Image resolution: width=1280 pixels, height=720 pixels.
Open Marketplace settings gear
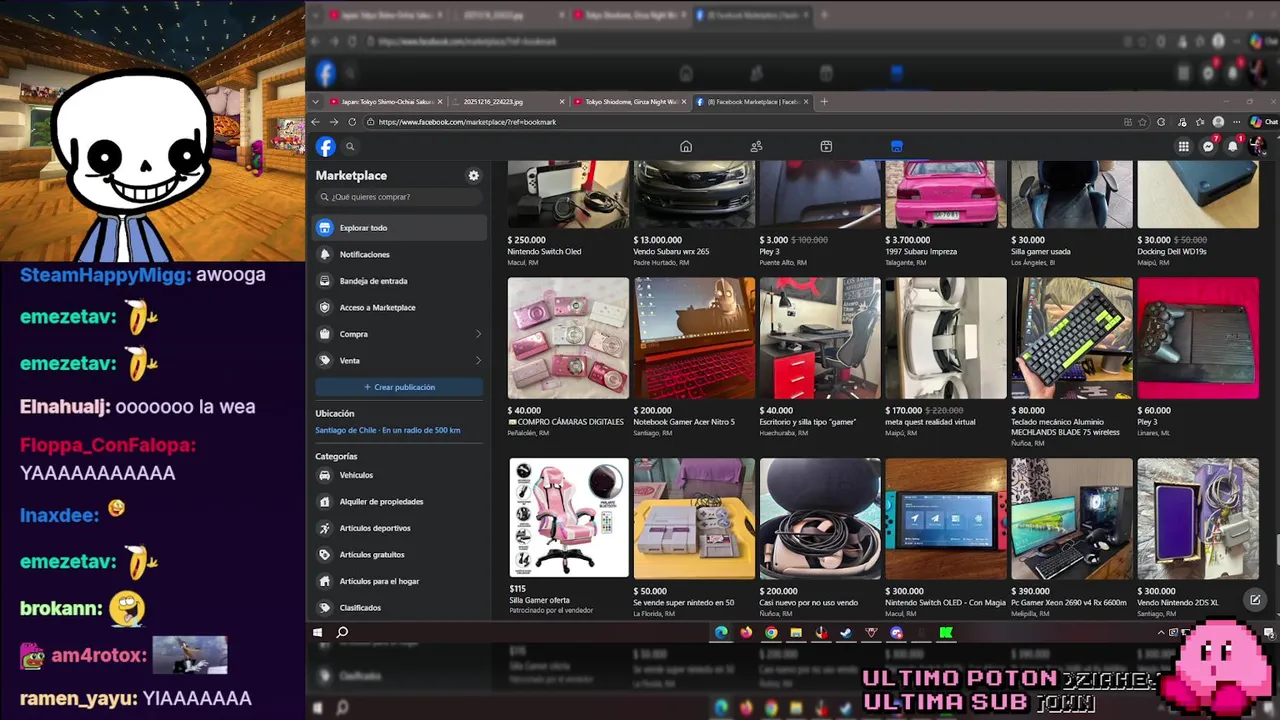[474, 175]
